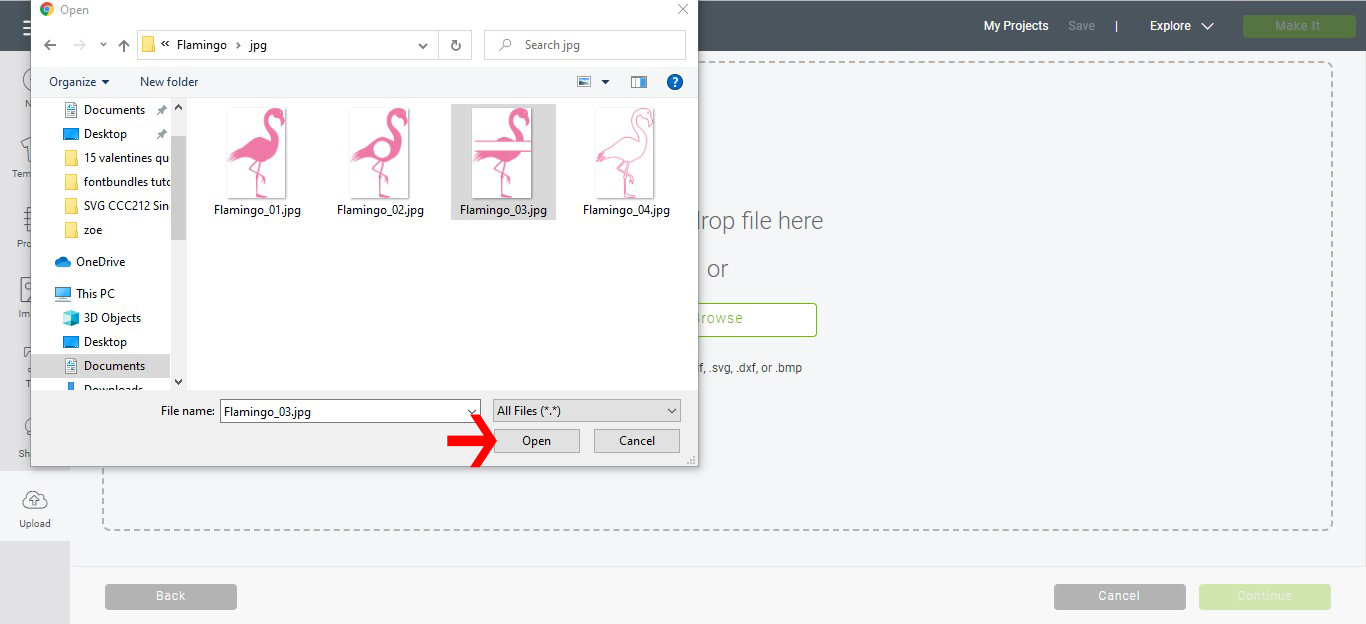Click the refresh folder icon
The width and height of the screenshot is (1366, 624).
456,45
